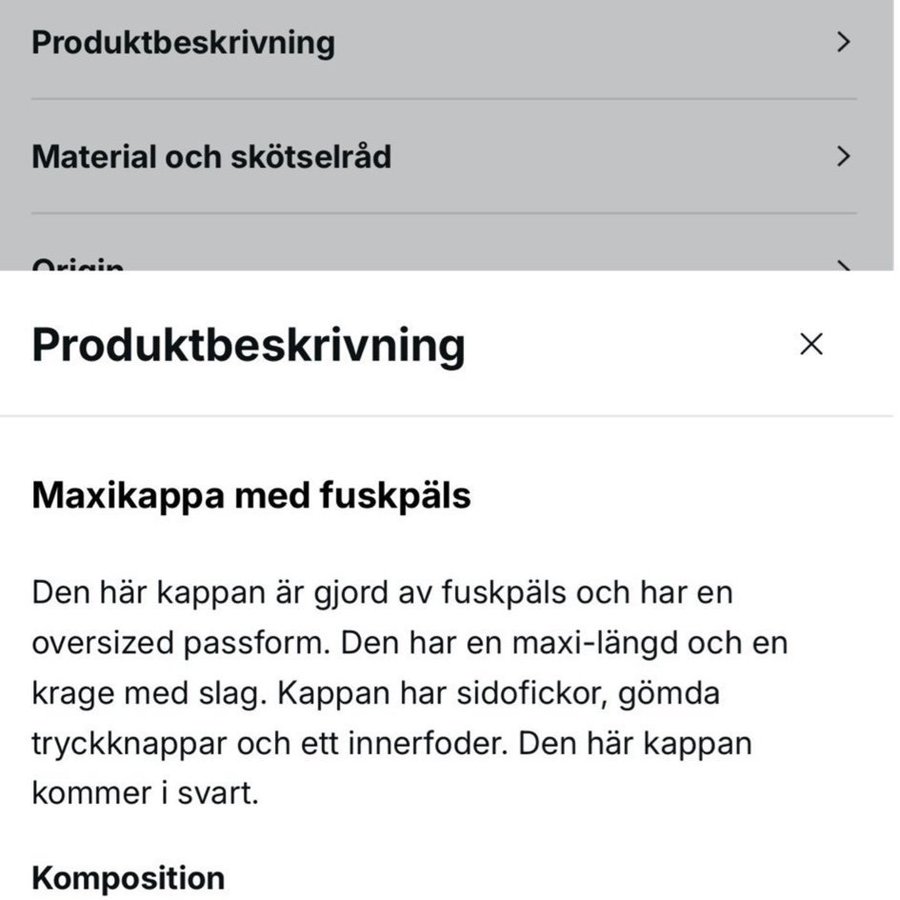
Task: Click the bold Produktbeskrivning panel title
Action: tap(248, 345)
